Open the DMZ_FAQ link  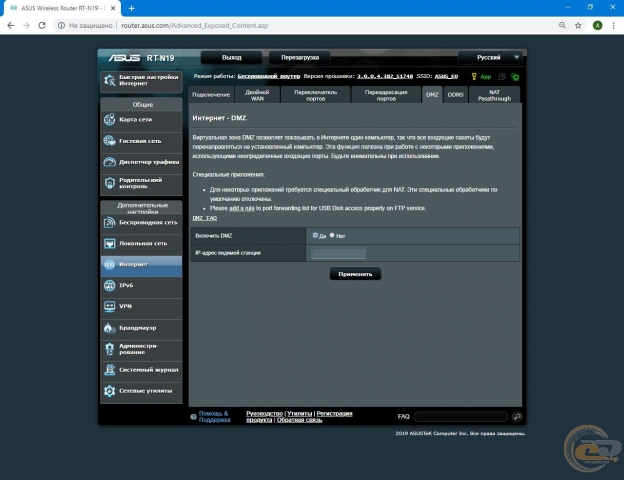point(205,218)
